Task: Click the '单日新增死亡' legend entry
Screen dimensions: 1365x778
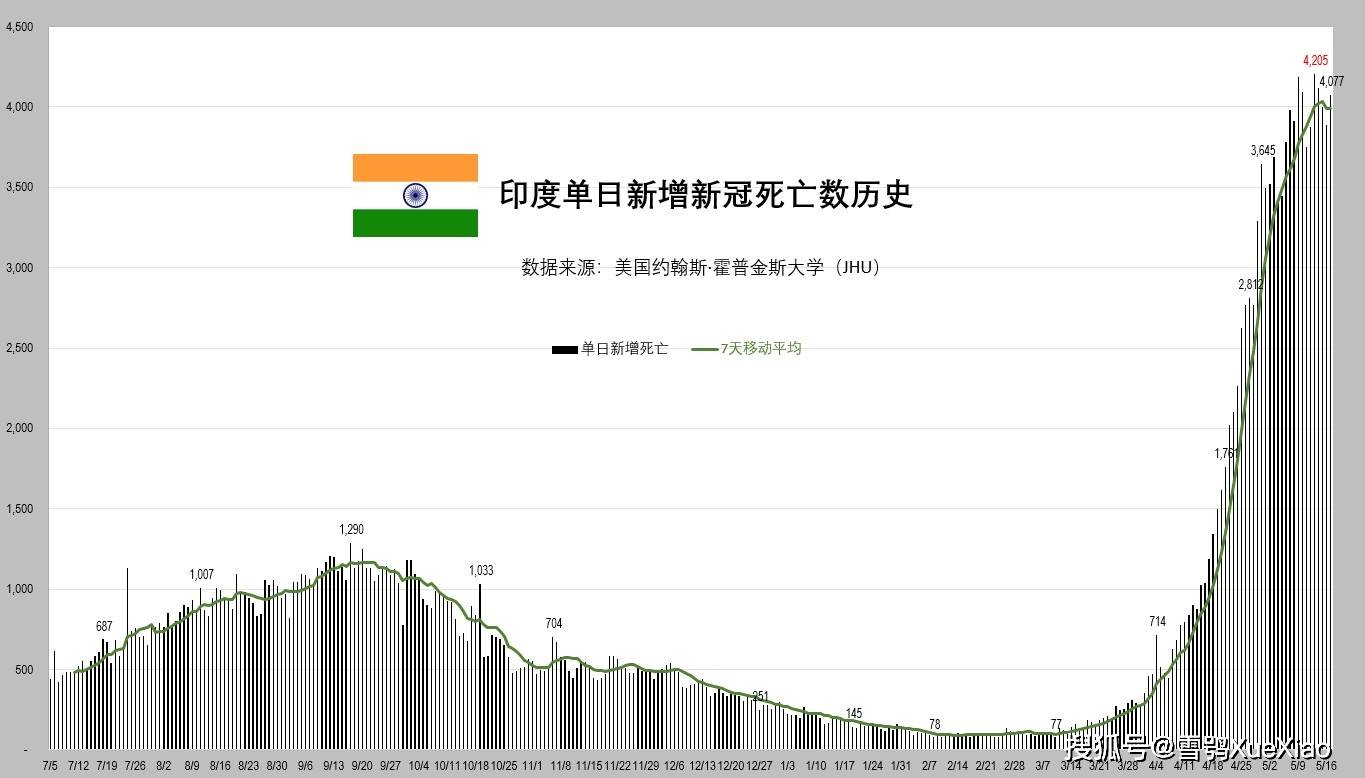Action: (x=610, y=349)
